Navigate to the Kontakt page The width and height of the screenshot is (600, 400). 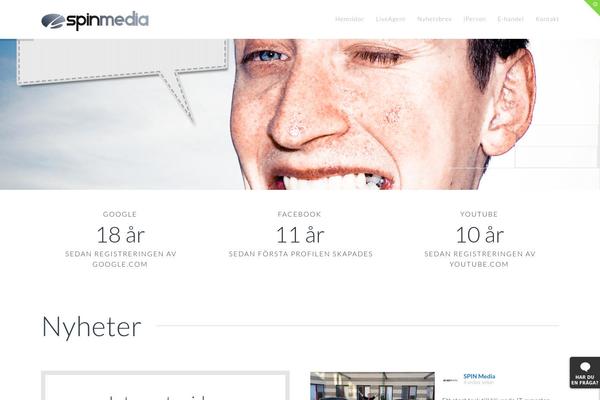[x=547, y=19]
